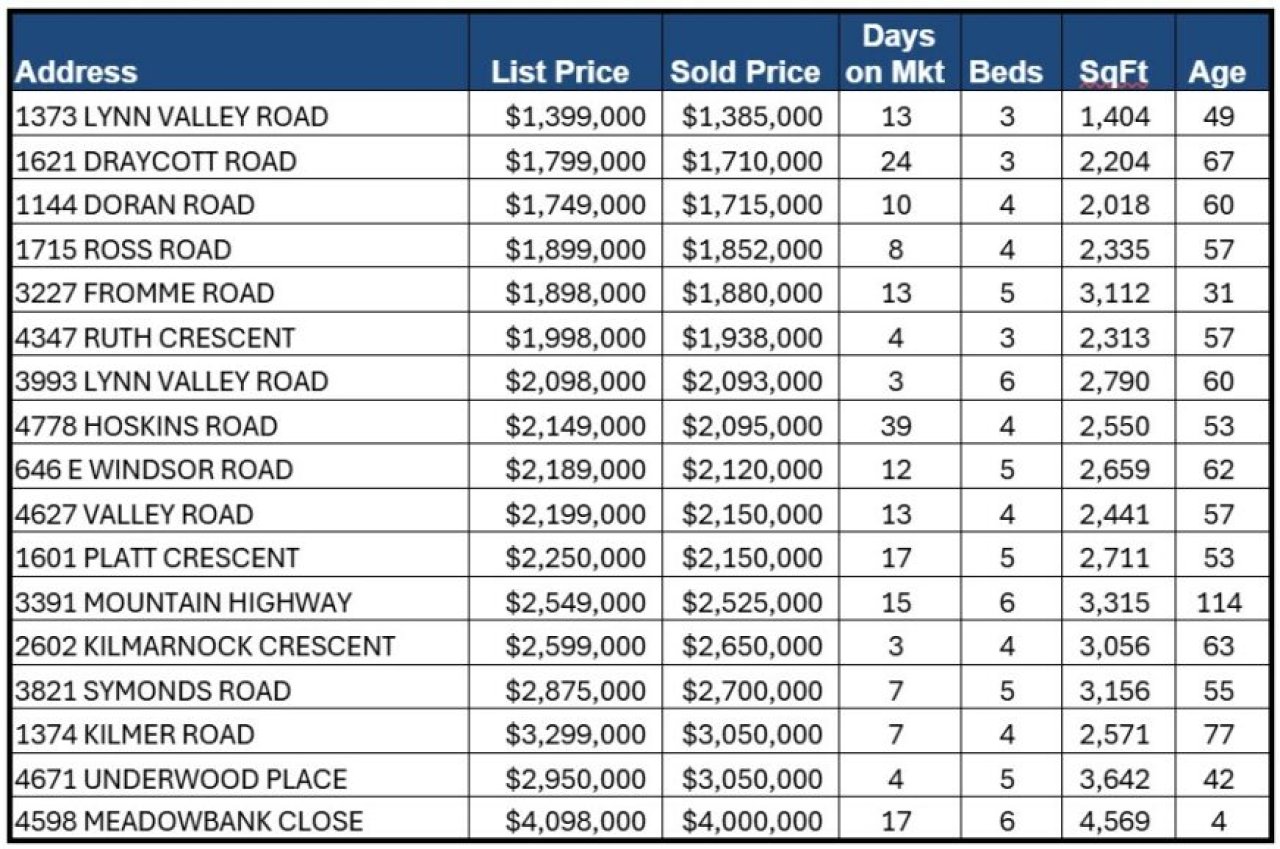
Task: Select the 4598 Meadowbank Close address
Action: [189, 822]
